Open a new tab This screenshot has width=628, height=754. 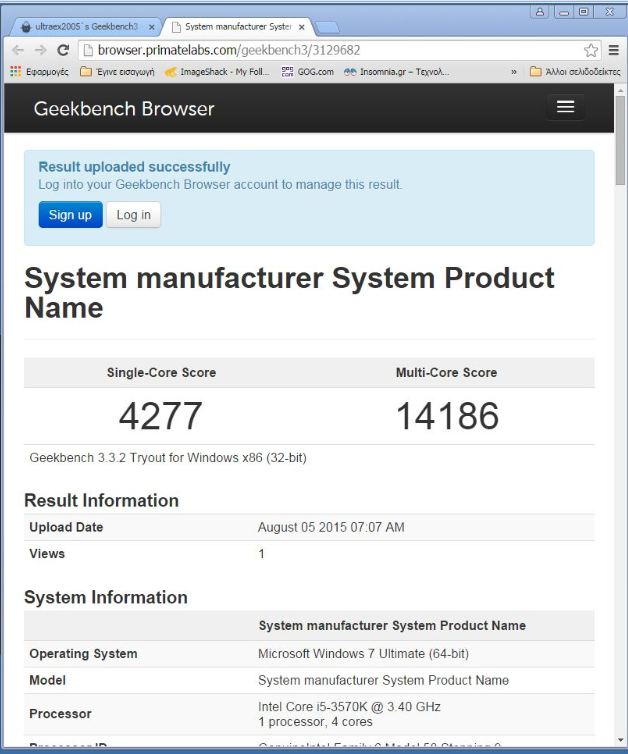[327, 28]
